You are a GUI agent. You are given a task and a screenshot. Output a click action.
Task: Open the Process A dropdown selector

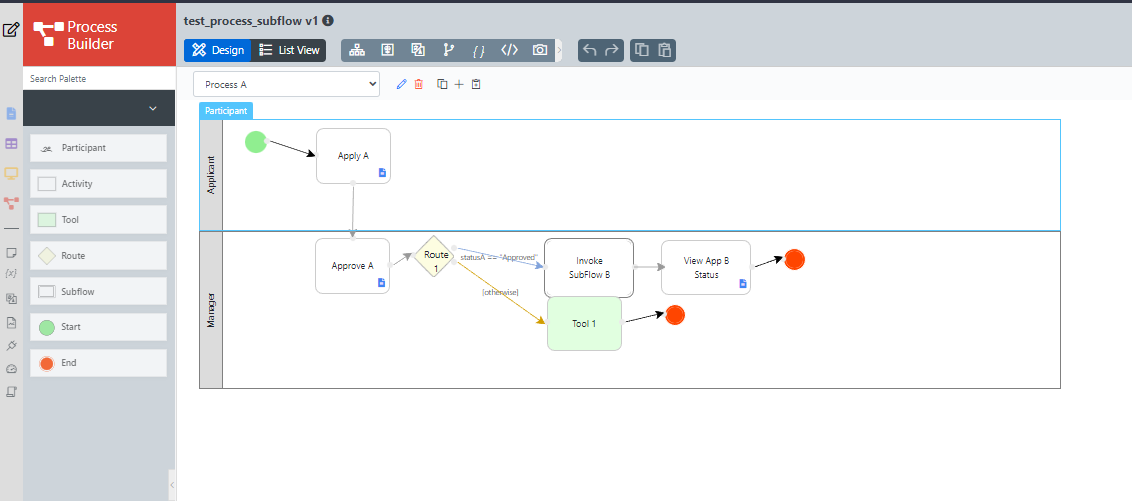[286, 85]
